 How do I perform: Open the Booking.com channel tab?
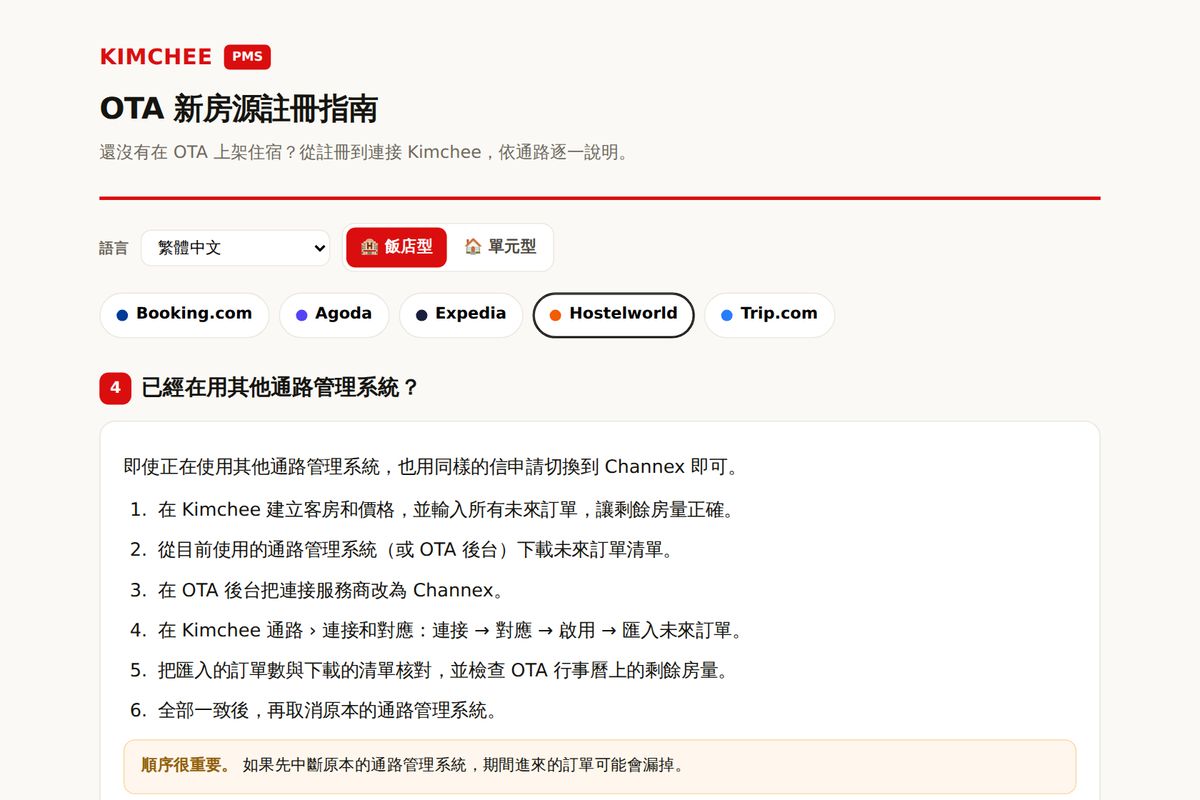[184, 315]
